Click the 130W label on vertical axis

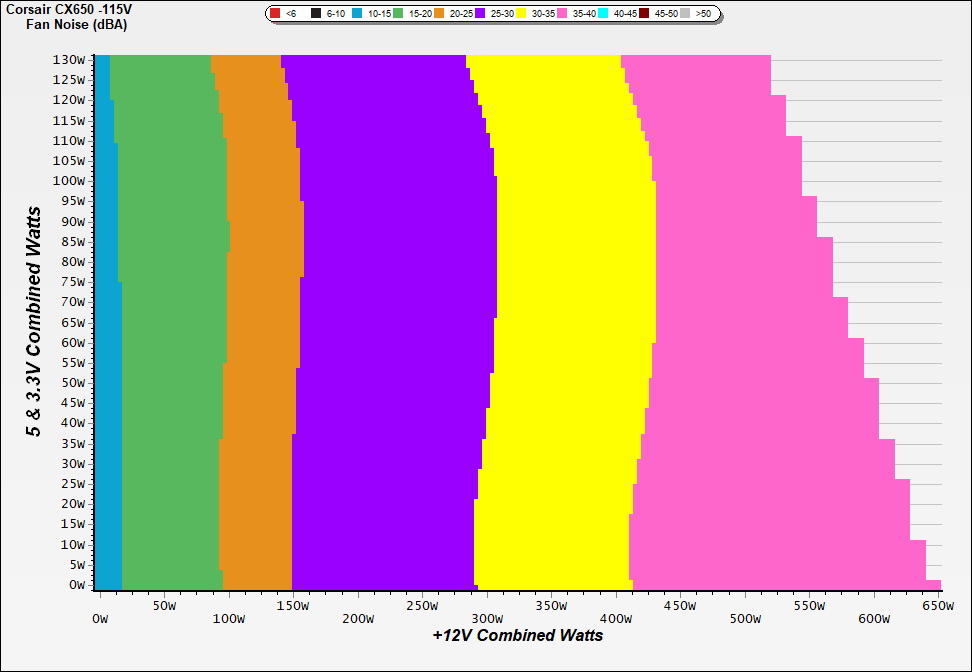click(x=69, y=59)
